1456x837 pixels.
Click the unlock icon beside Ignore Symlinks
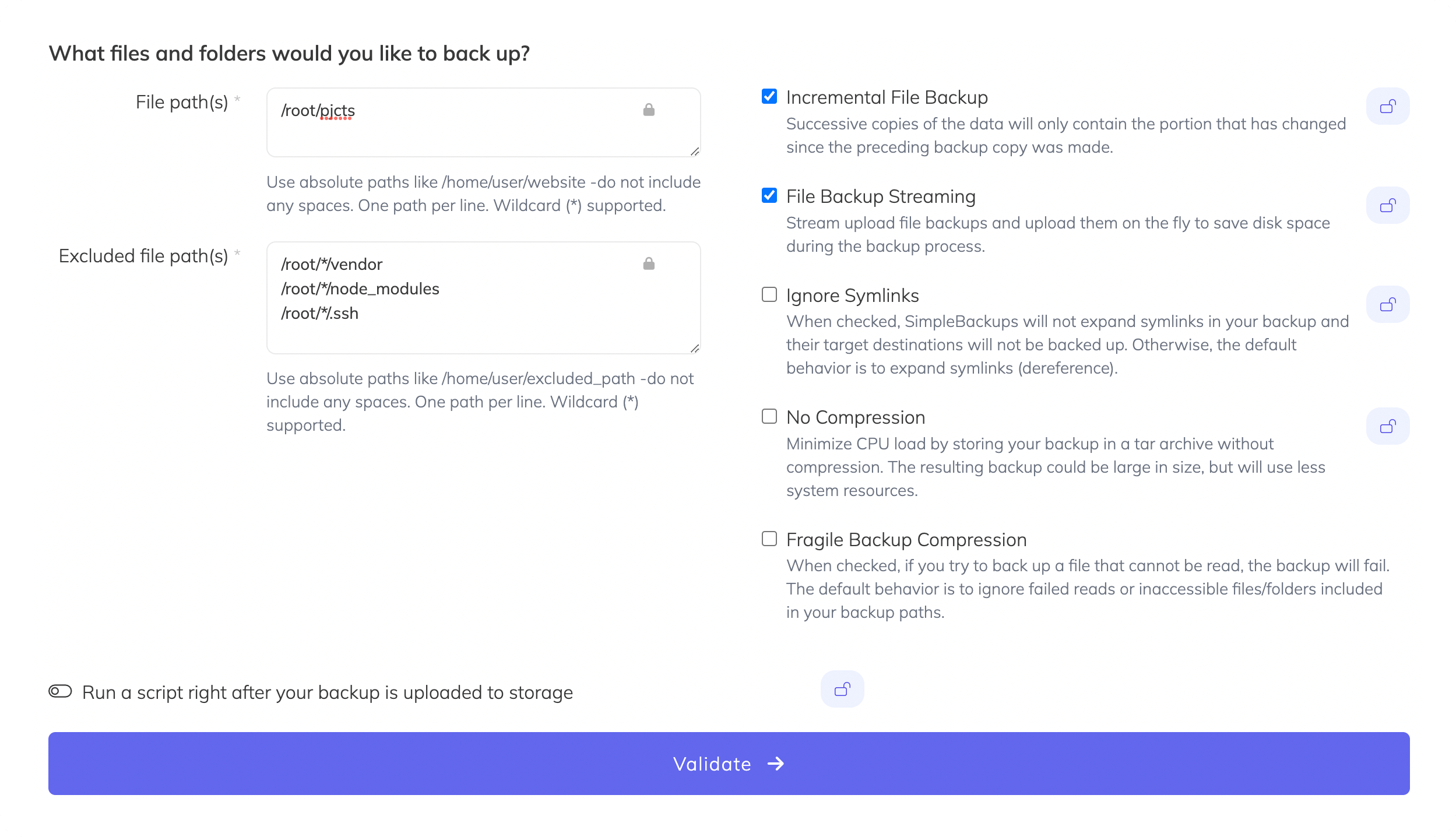coord(1387,304)
